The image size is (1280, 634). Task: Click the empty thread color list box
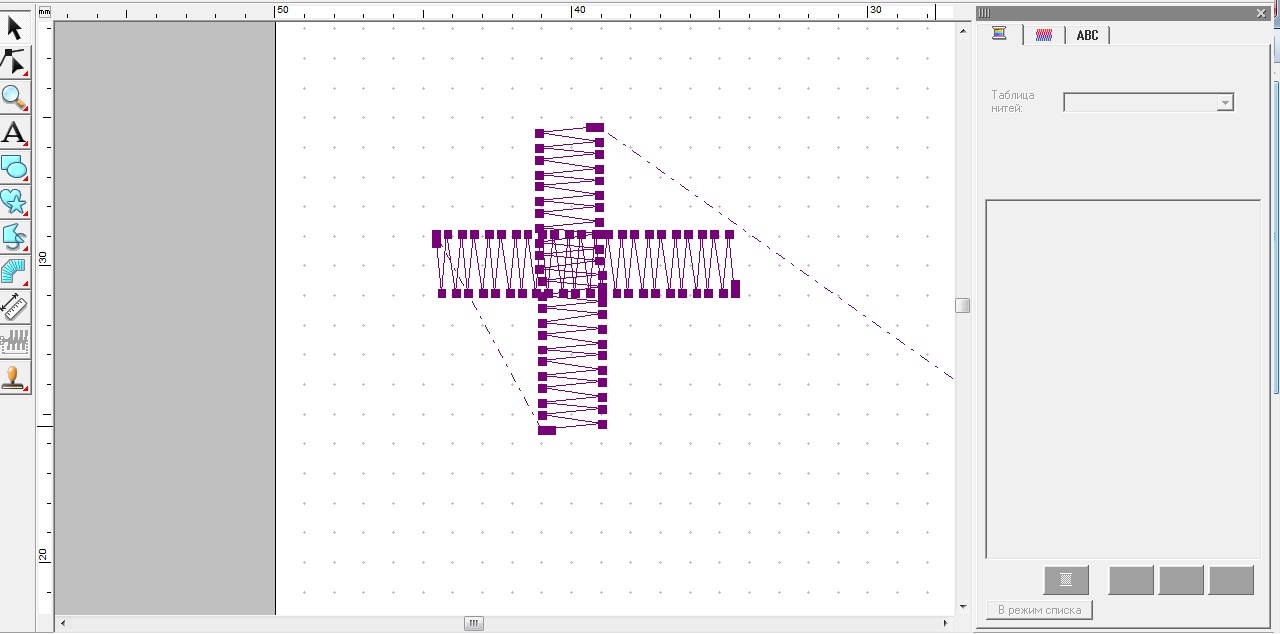coord(1123,379)
